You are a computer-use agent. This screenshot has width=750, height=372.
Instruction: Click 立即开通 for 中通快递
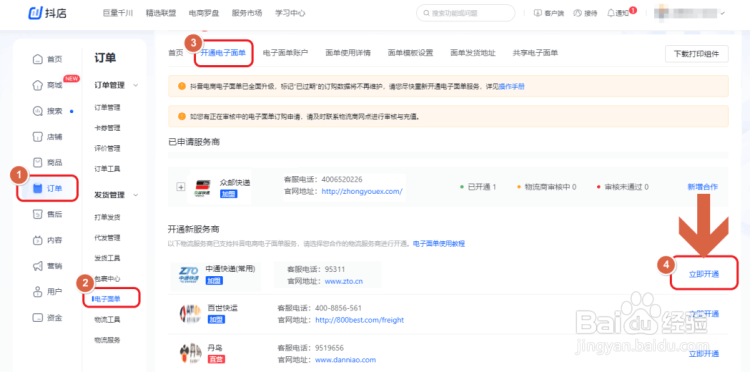[x=704, y=274]
